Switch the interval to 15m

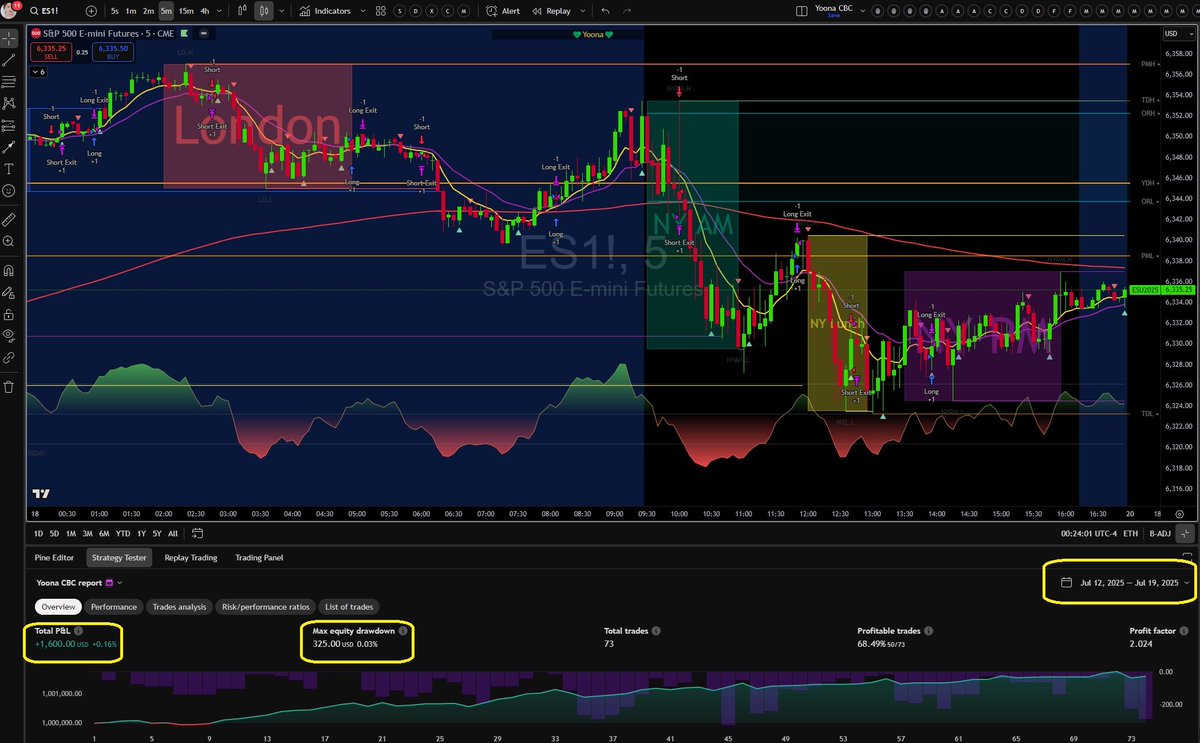pos(186,11)
